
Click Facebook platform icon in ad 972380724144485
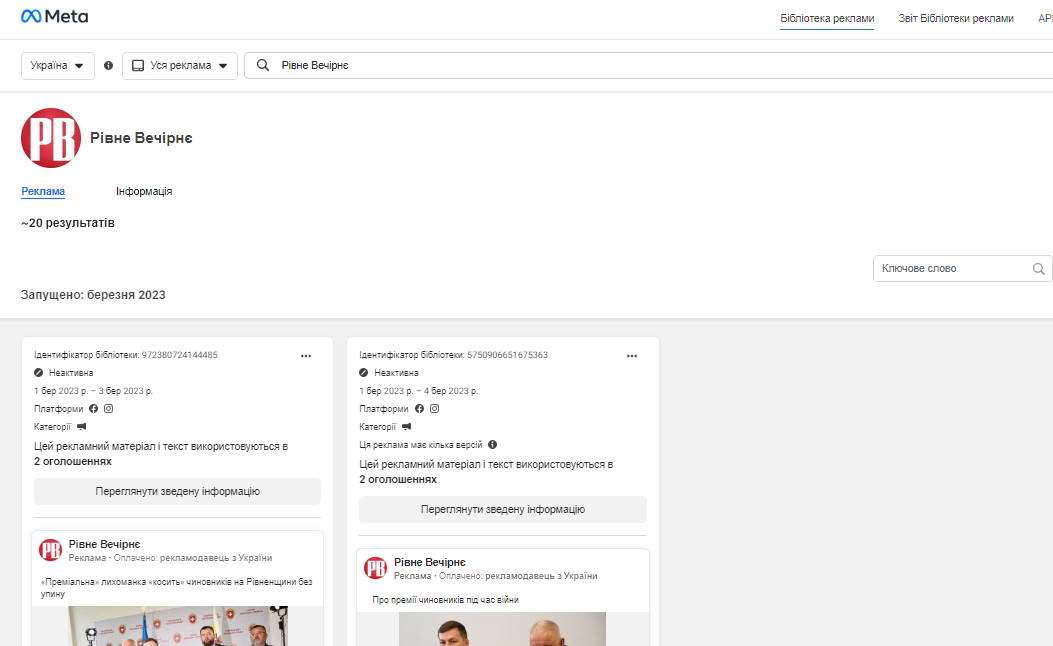coord(93,408)
